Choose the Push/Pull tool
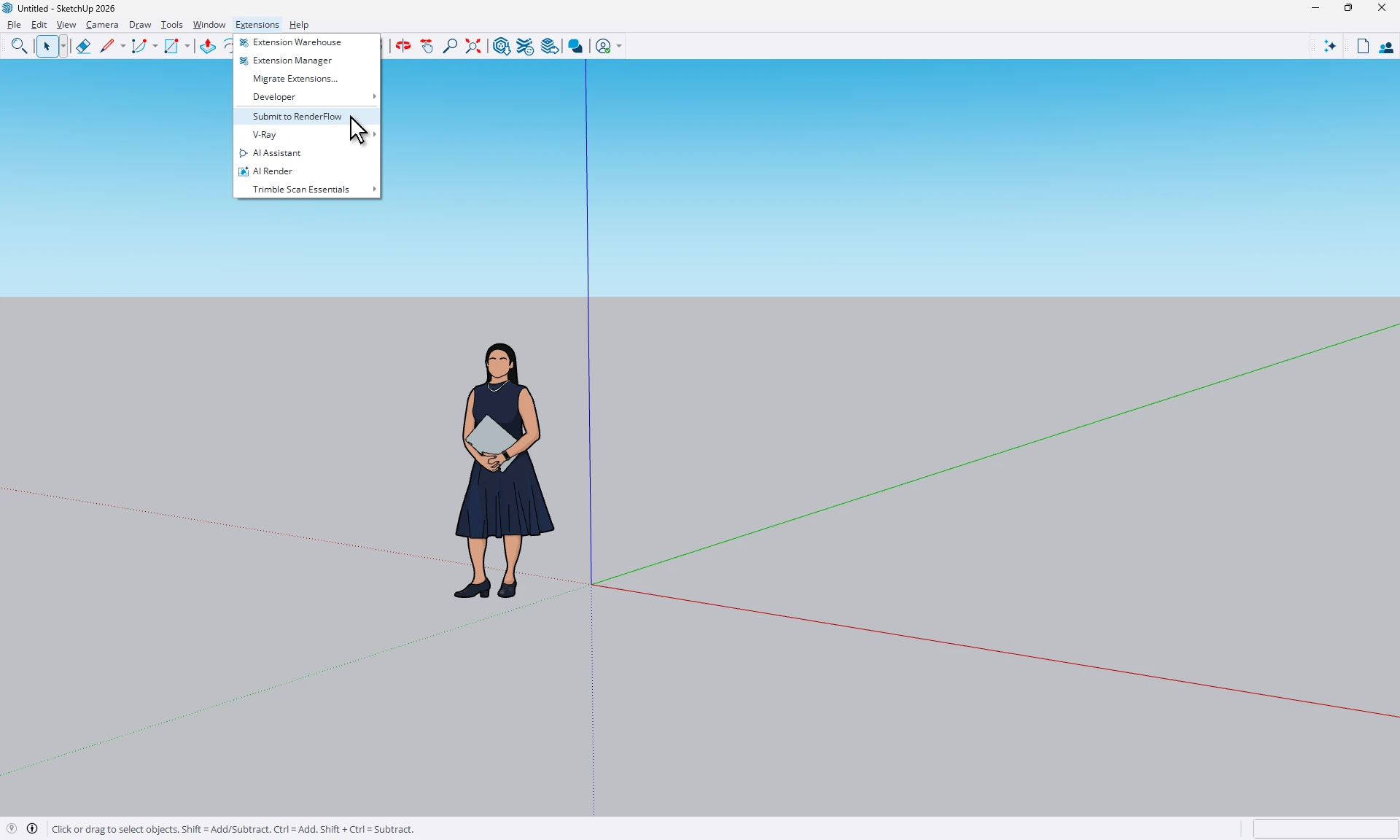Viewport: 1400px width, 840px height. 208,47
